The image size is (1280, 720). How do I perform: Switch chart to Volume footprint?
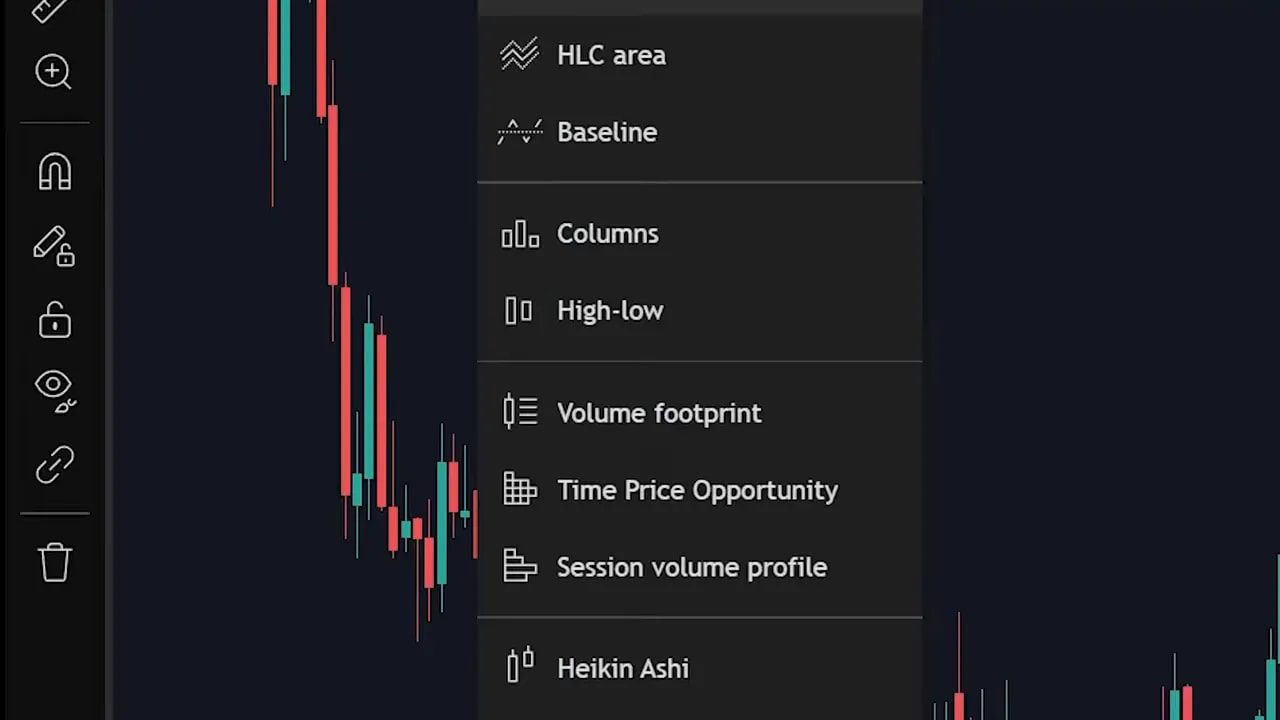point(659,413)
